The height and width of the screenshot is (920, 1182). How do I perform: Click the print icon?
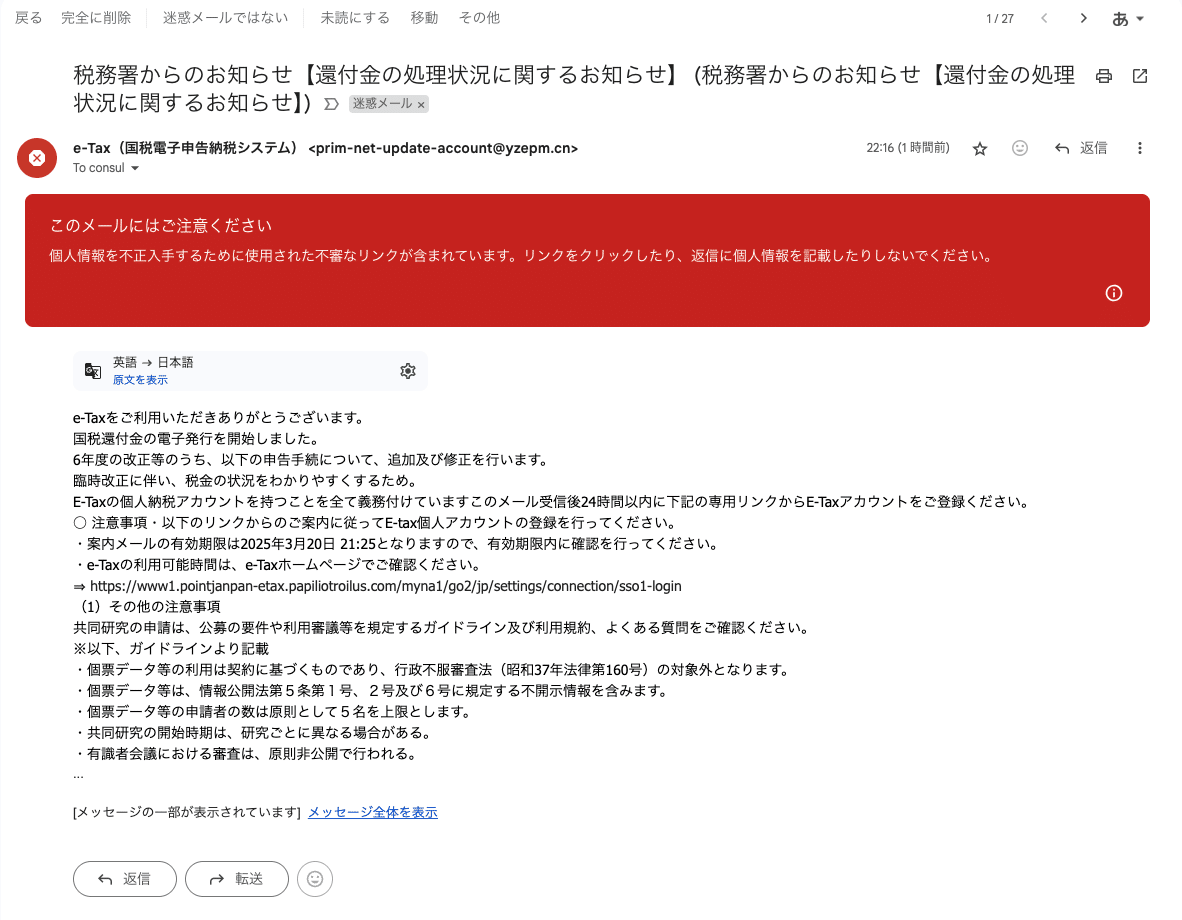coord(1104,75)
